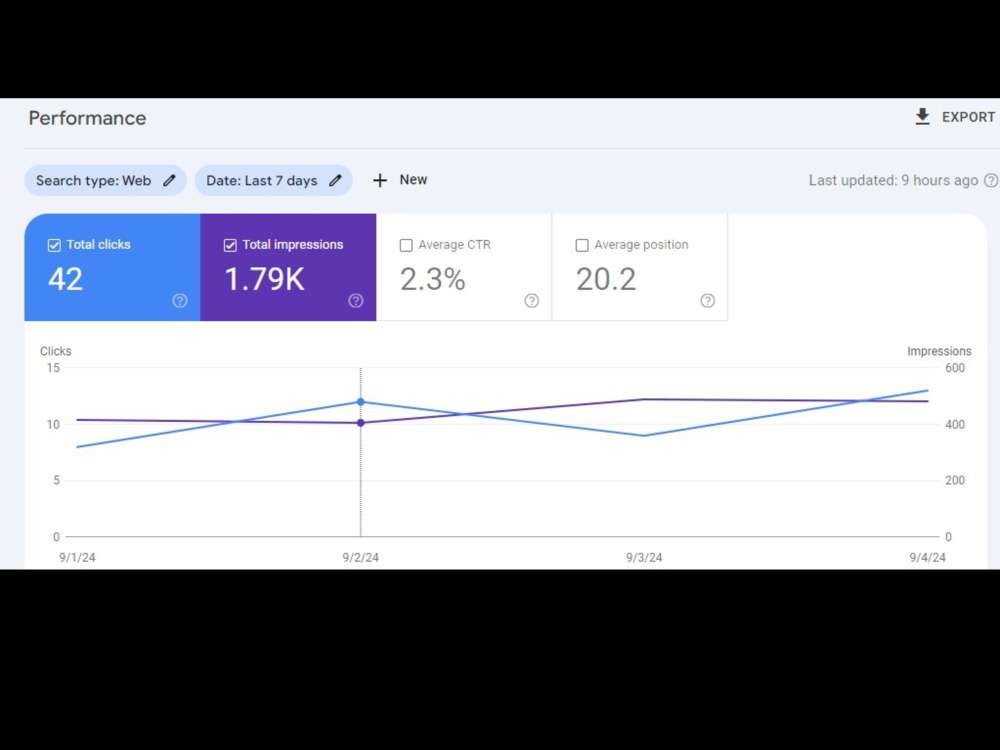Uncheck the Total impressions checkbox
Viewport: 1000px width, 750px height.
tap(230, 245)
